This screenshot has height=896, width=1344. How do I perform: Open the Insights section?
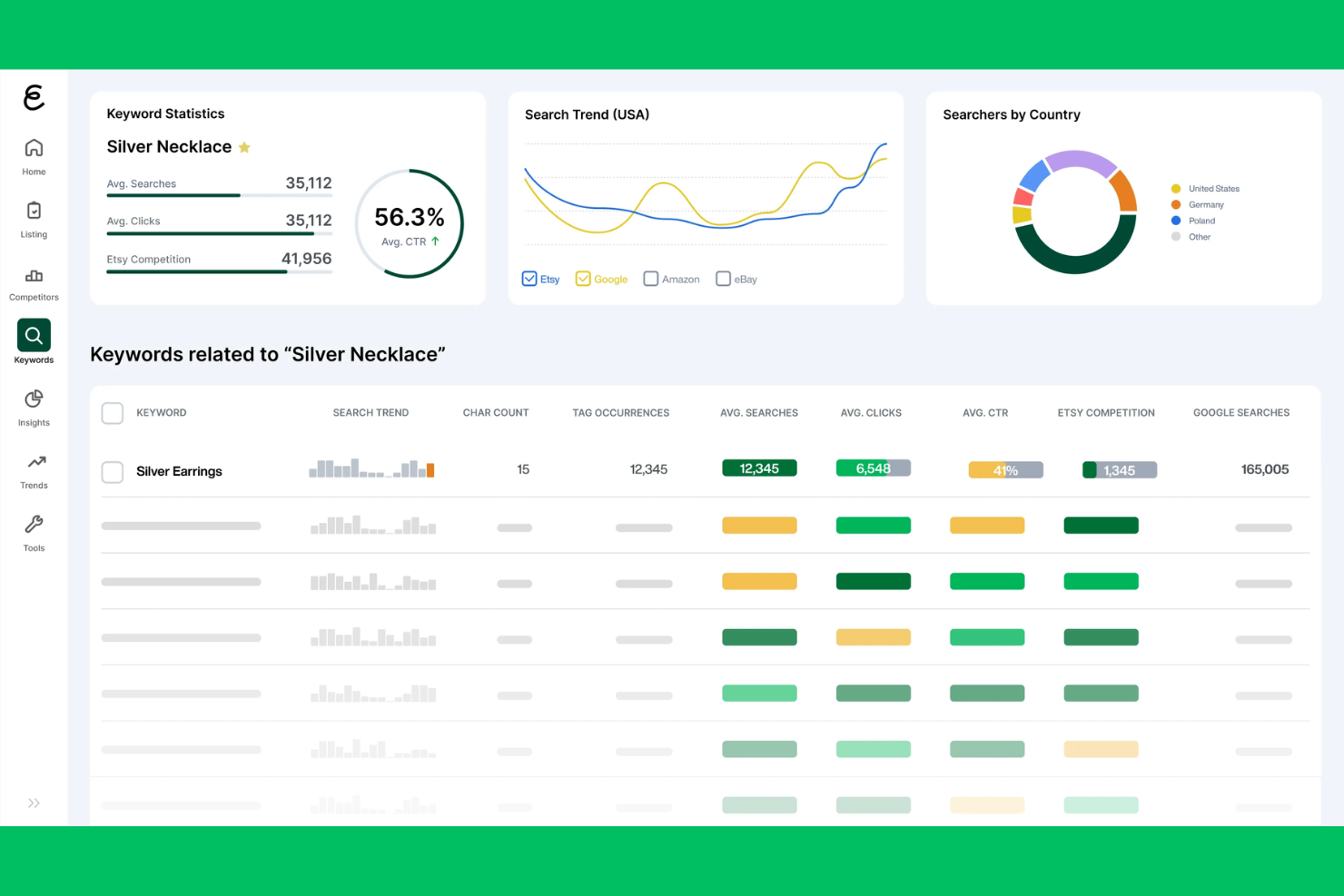(x=34, y=402)
